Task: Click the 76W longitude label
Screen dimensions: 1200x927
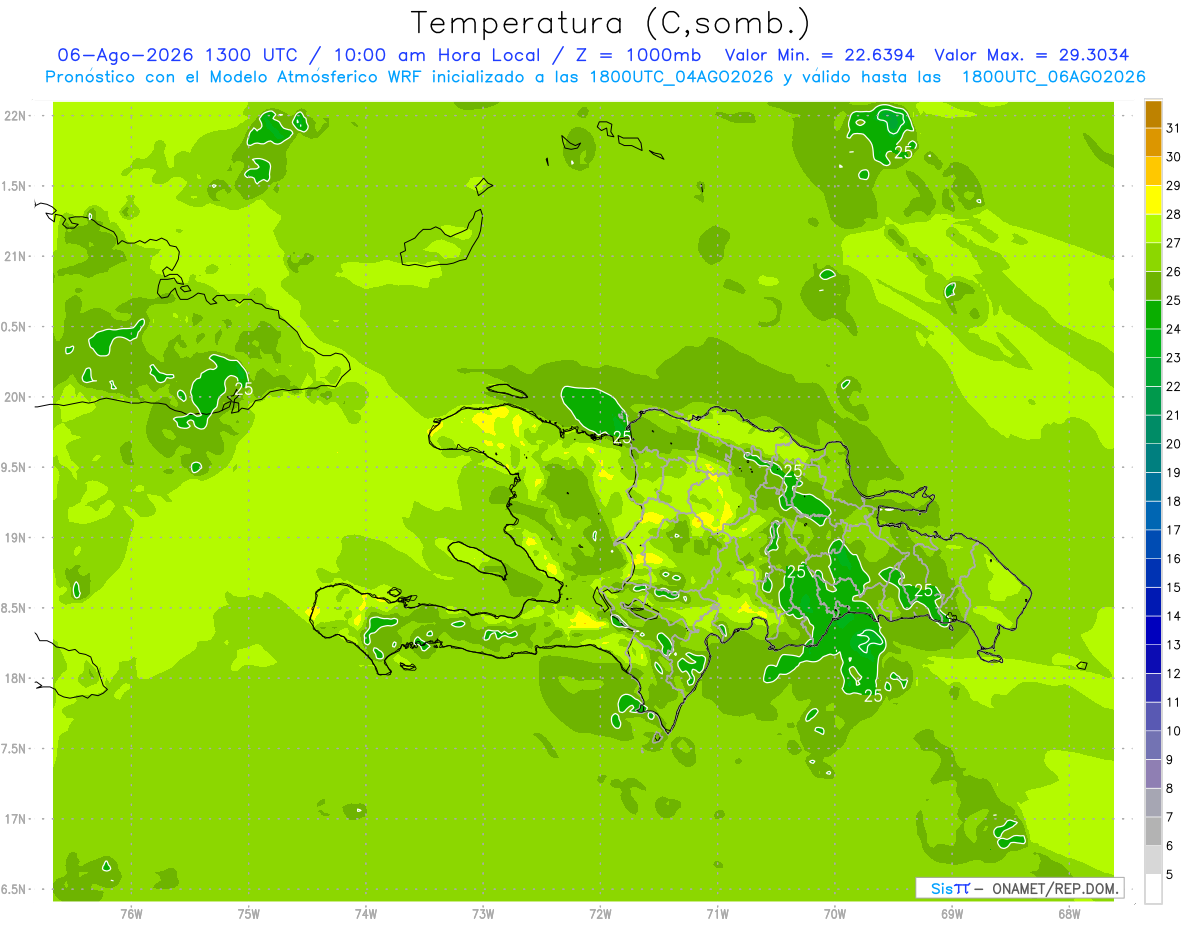Action: (131, 913)
